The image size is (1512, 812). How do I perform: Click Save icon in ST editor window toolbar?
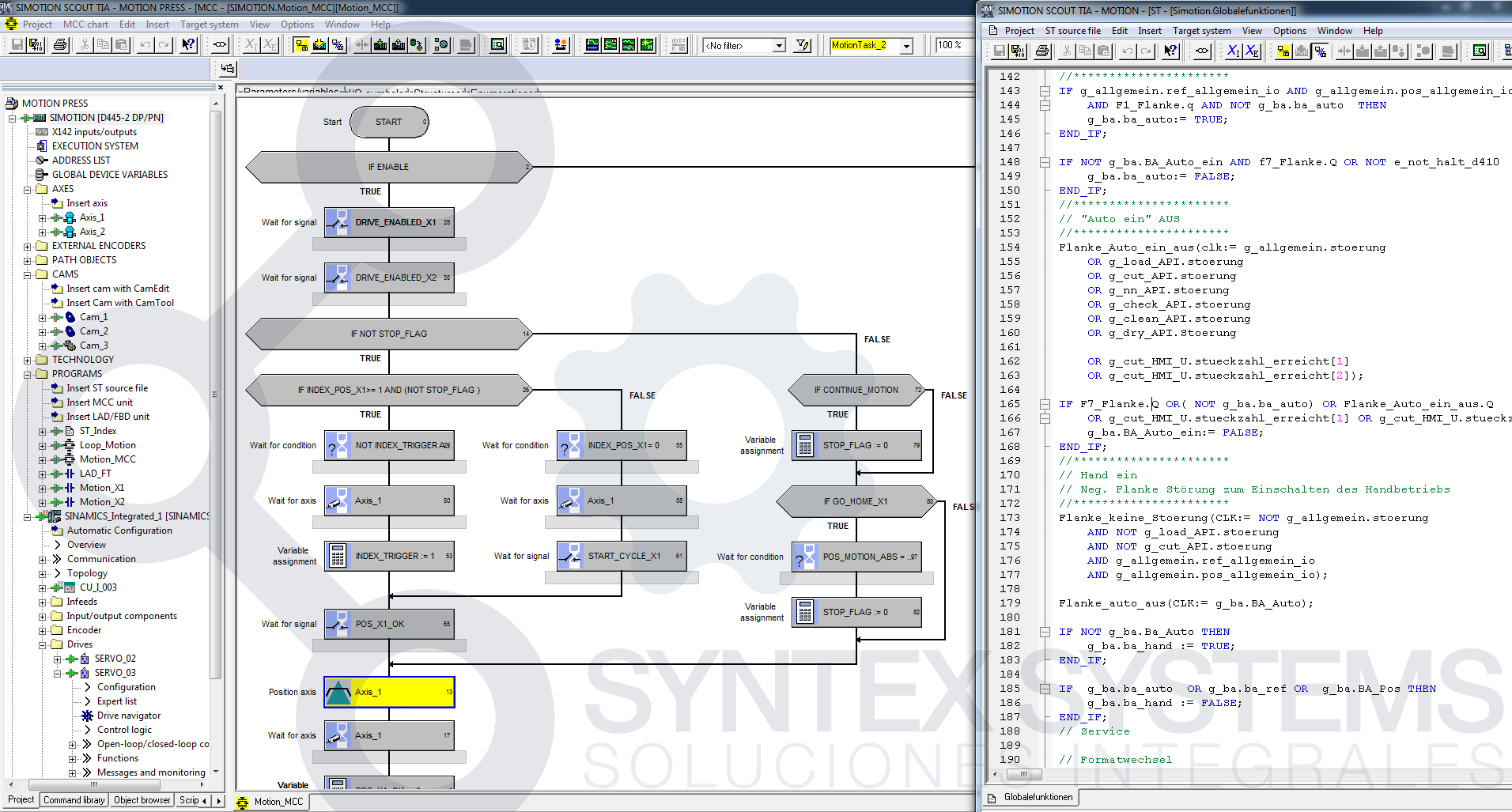(999, 51)
